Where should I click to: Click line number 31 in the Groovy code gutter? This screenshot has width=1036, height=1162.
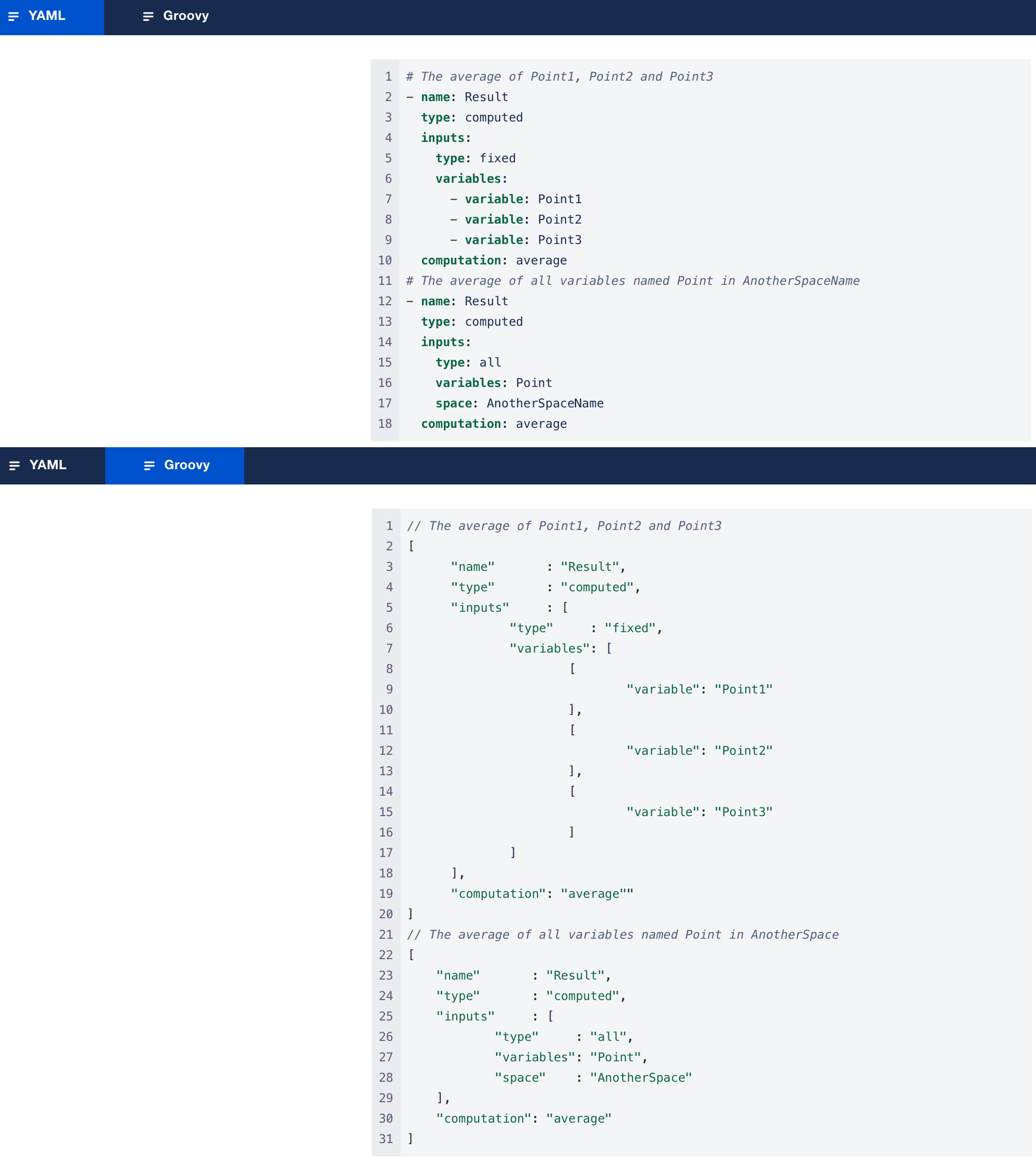pyautogui.click(x=386, y=1139)
